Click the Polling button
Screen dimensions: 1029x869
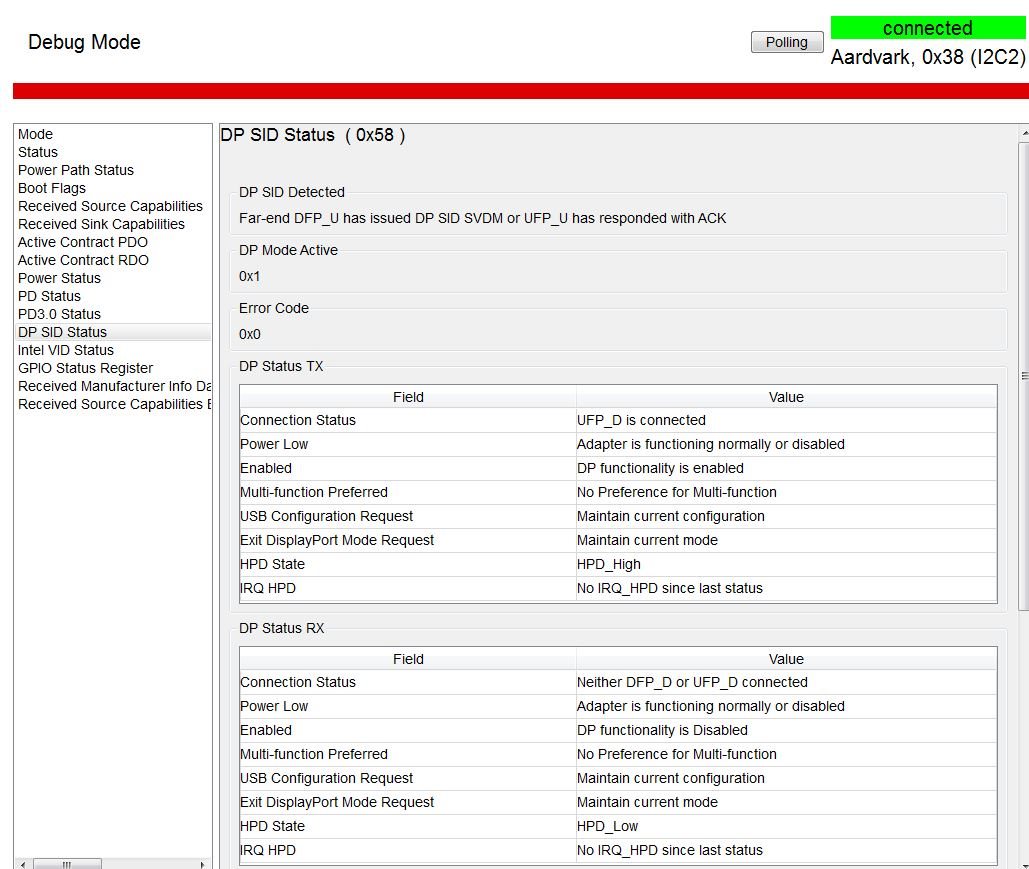pyautogui.click(x=787, y=42)
